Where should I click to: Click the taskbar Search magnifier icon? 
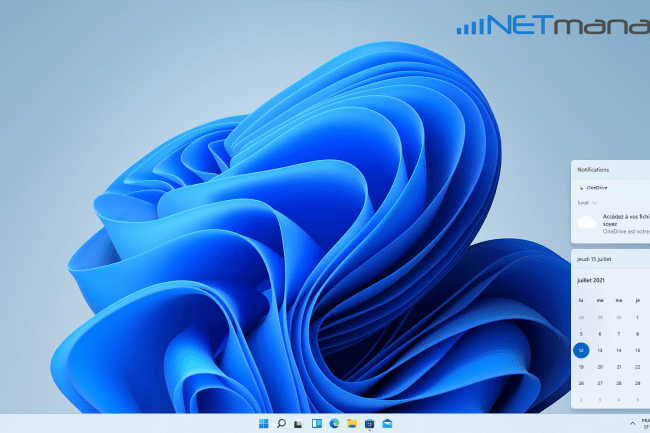pyautogui.click(x=282, y=424)
